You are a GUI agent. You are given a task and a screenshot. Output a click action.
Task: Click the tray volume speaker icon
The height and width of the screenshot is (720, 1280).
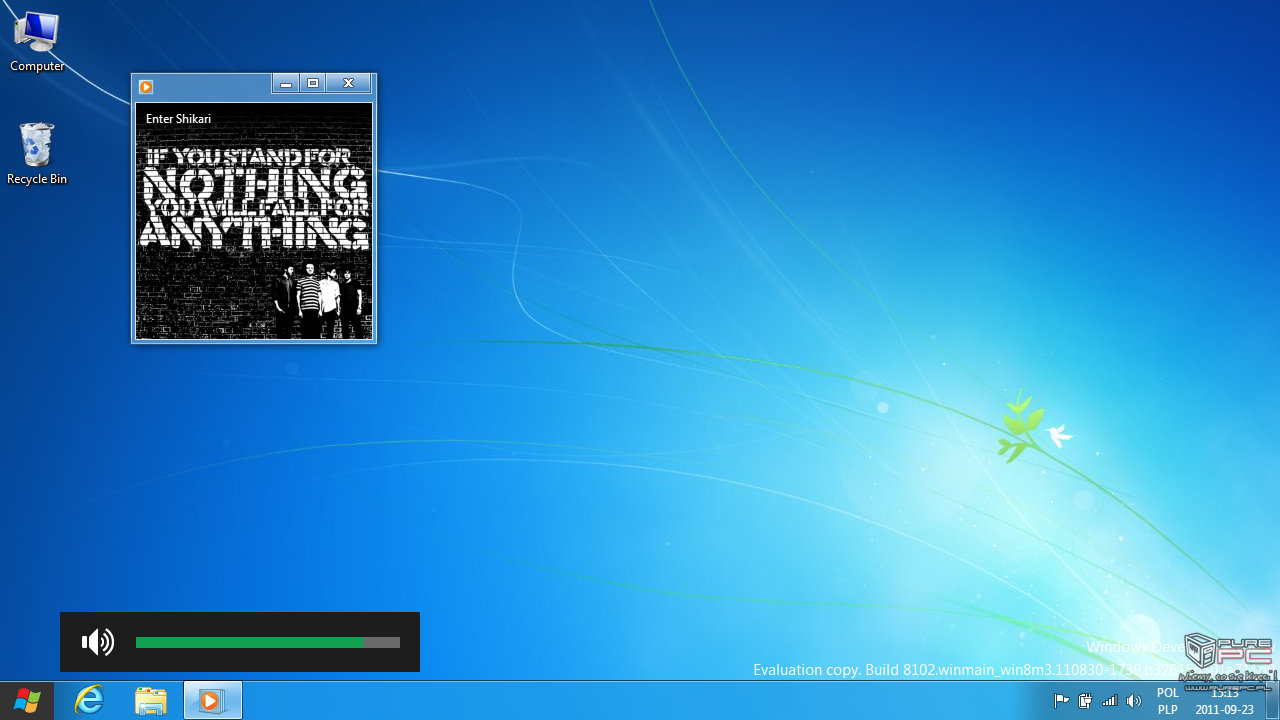coord(1134,701)
